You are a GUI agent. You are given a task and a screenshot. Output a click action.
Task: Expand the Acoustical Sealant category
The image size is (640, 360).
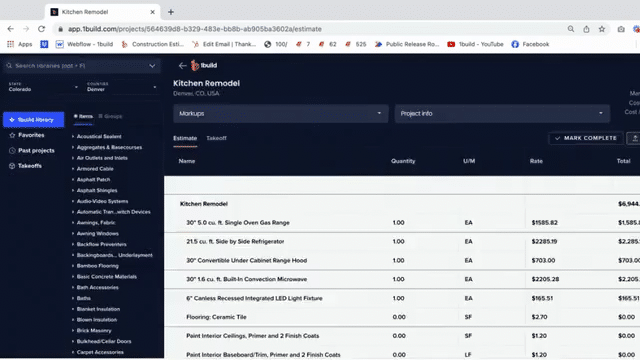coord(97,136)
